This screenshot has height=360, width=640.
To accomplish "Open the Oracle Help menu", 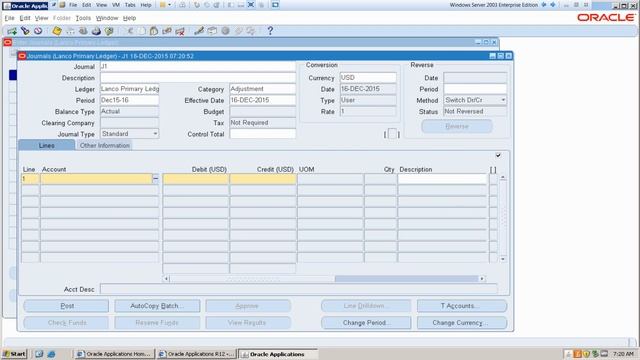I will point(129,18).
